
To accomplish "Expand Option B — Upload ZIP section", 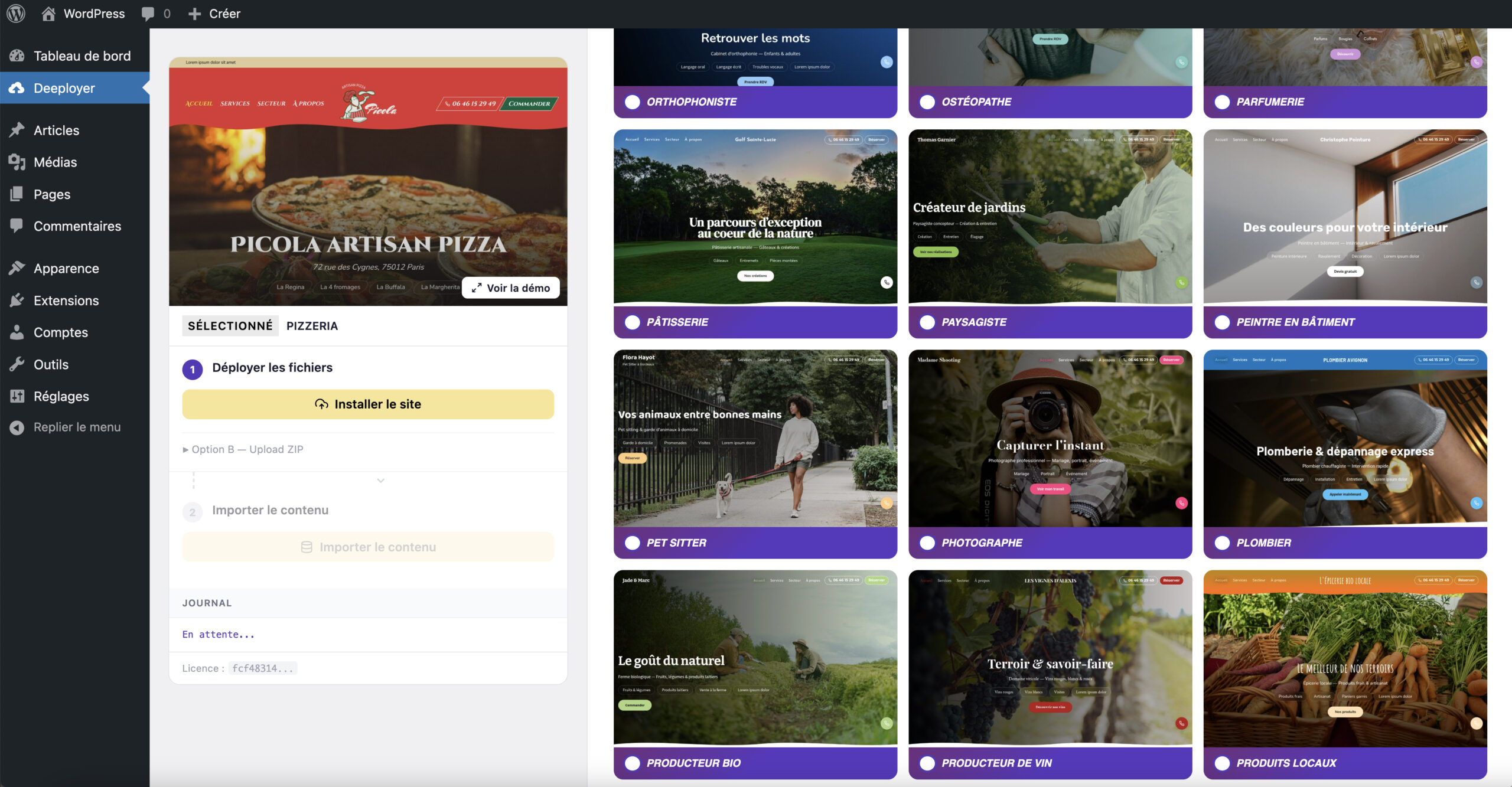I will click(243, 449).
